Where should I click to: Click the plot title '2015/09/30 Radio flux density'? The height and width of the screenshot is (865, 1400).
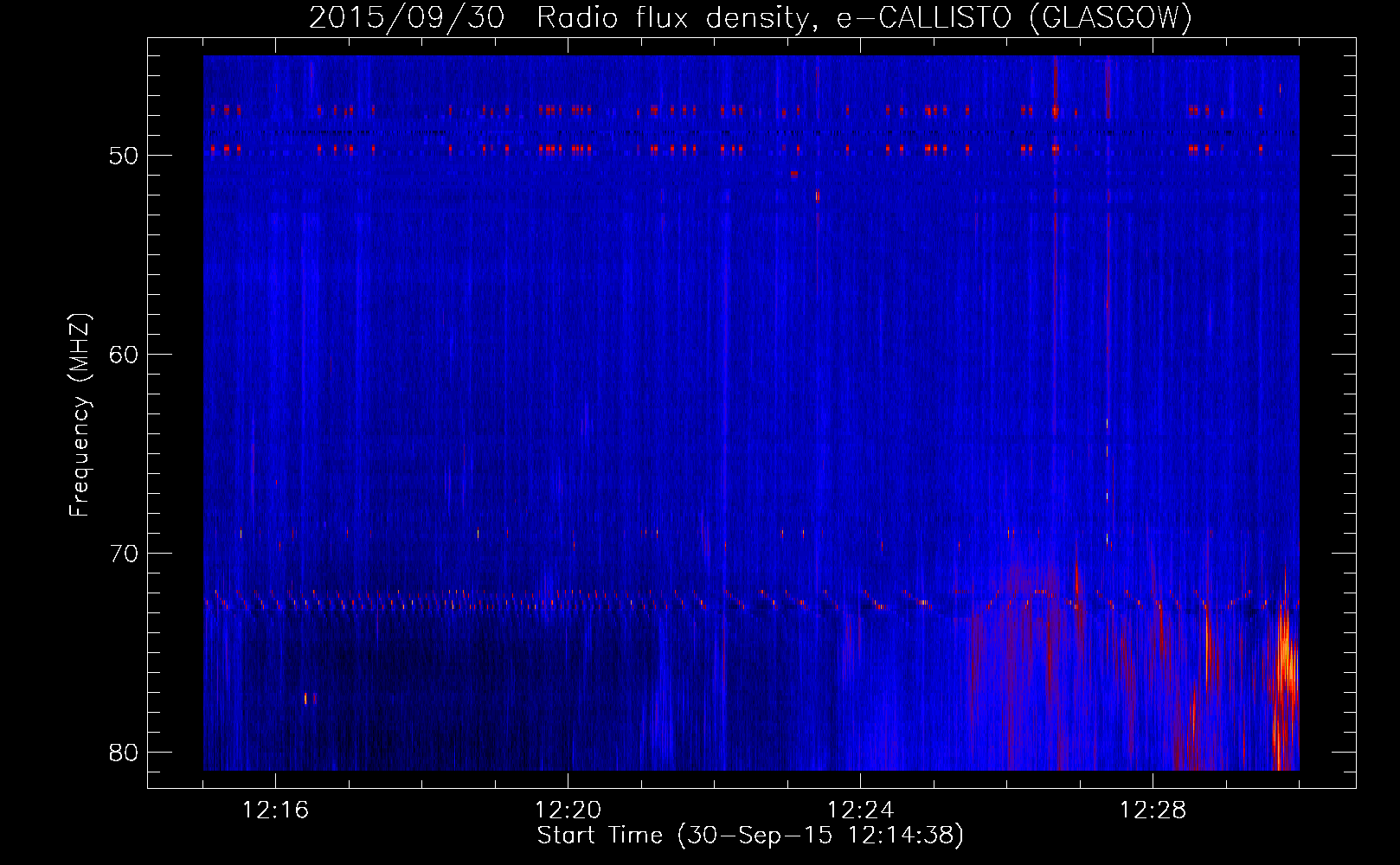click(x=565, y=17)
